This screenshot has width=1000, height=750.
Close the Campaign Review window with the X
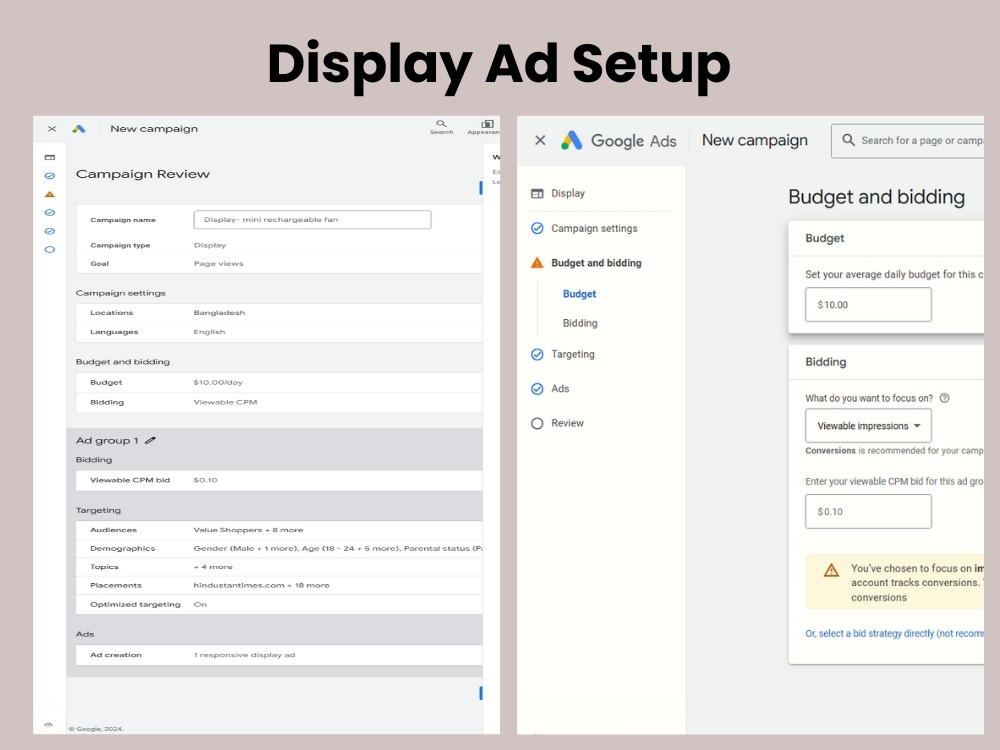52,129
